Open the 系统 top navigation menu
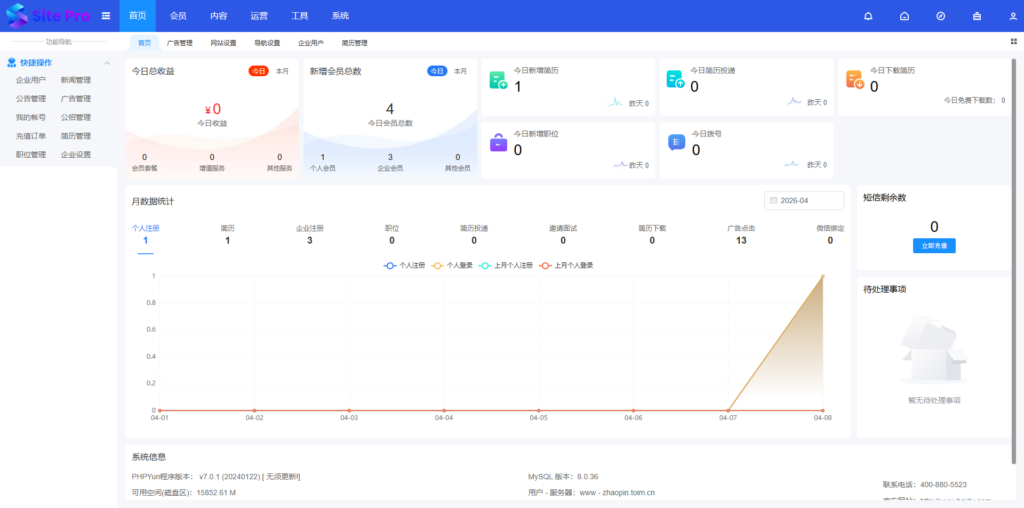 [x=340, y=16]
